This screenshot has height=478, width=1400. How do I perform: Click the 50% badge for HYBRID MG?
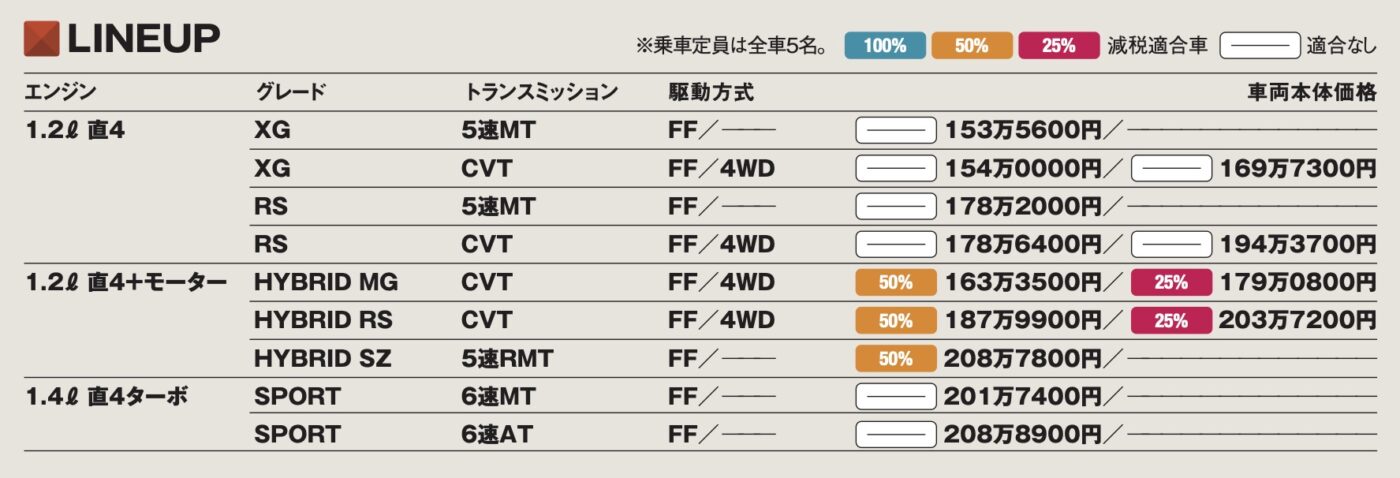896,283
